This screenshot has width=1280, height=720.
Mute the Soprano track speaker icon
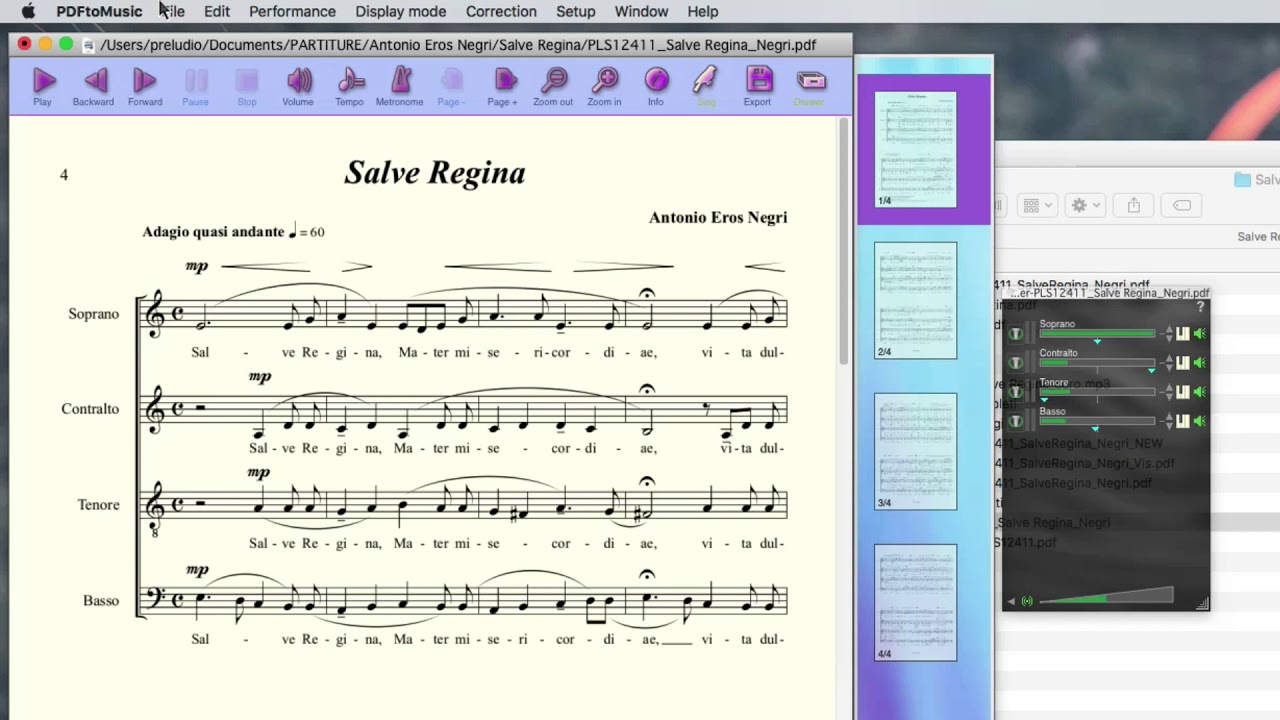click(x=1199, y=334)
